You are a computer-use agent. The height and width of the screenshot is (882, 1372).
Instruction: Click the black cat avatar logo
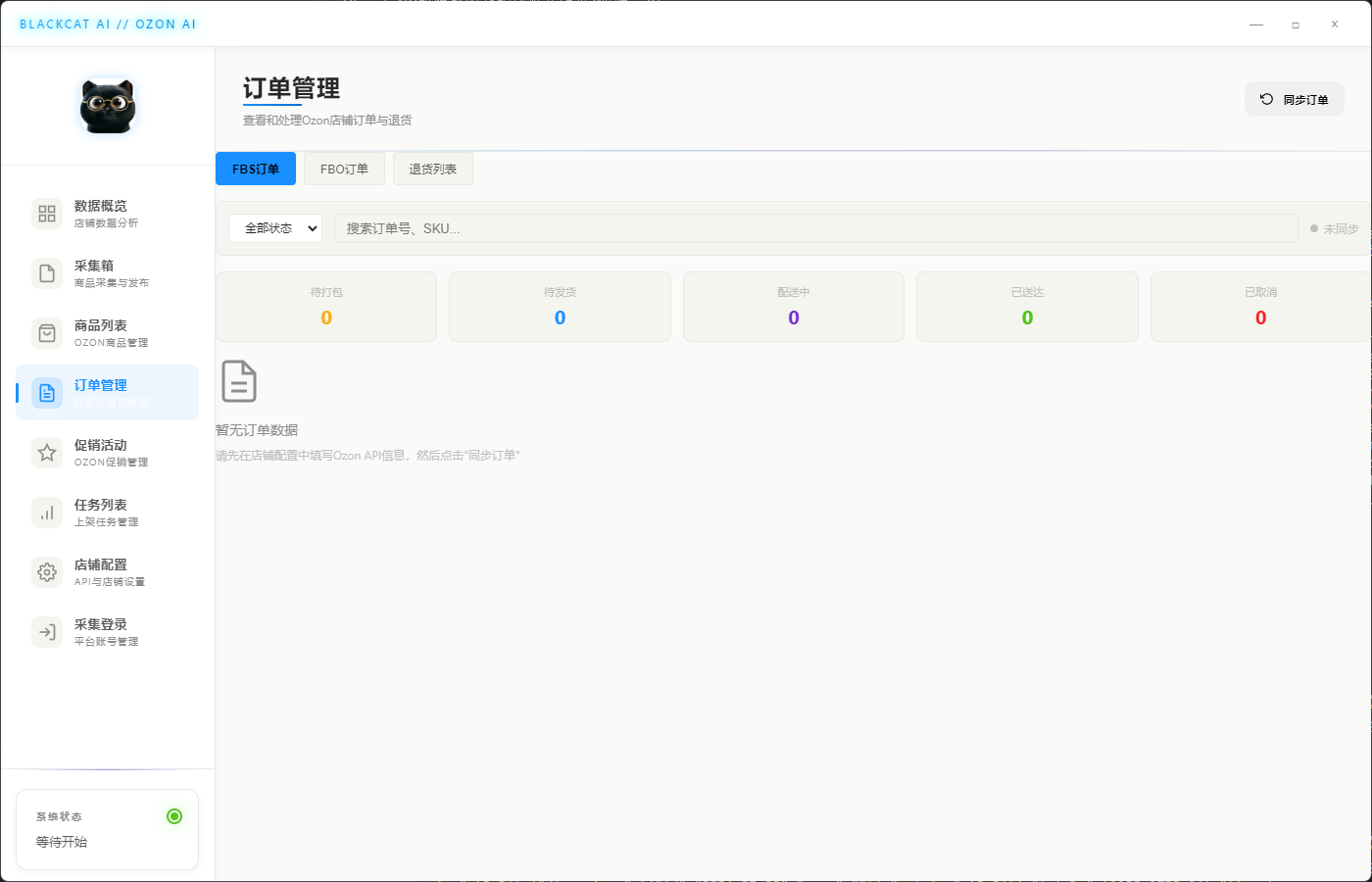(107, 106)
